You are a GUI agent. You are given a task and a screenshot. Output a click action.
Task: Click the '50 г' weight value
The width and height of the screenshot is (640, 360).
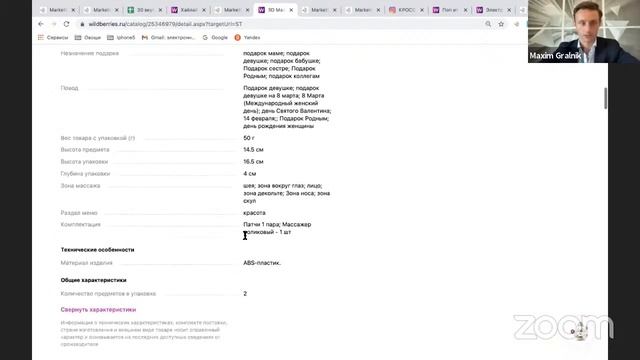click(x=249, y=138)
